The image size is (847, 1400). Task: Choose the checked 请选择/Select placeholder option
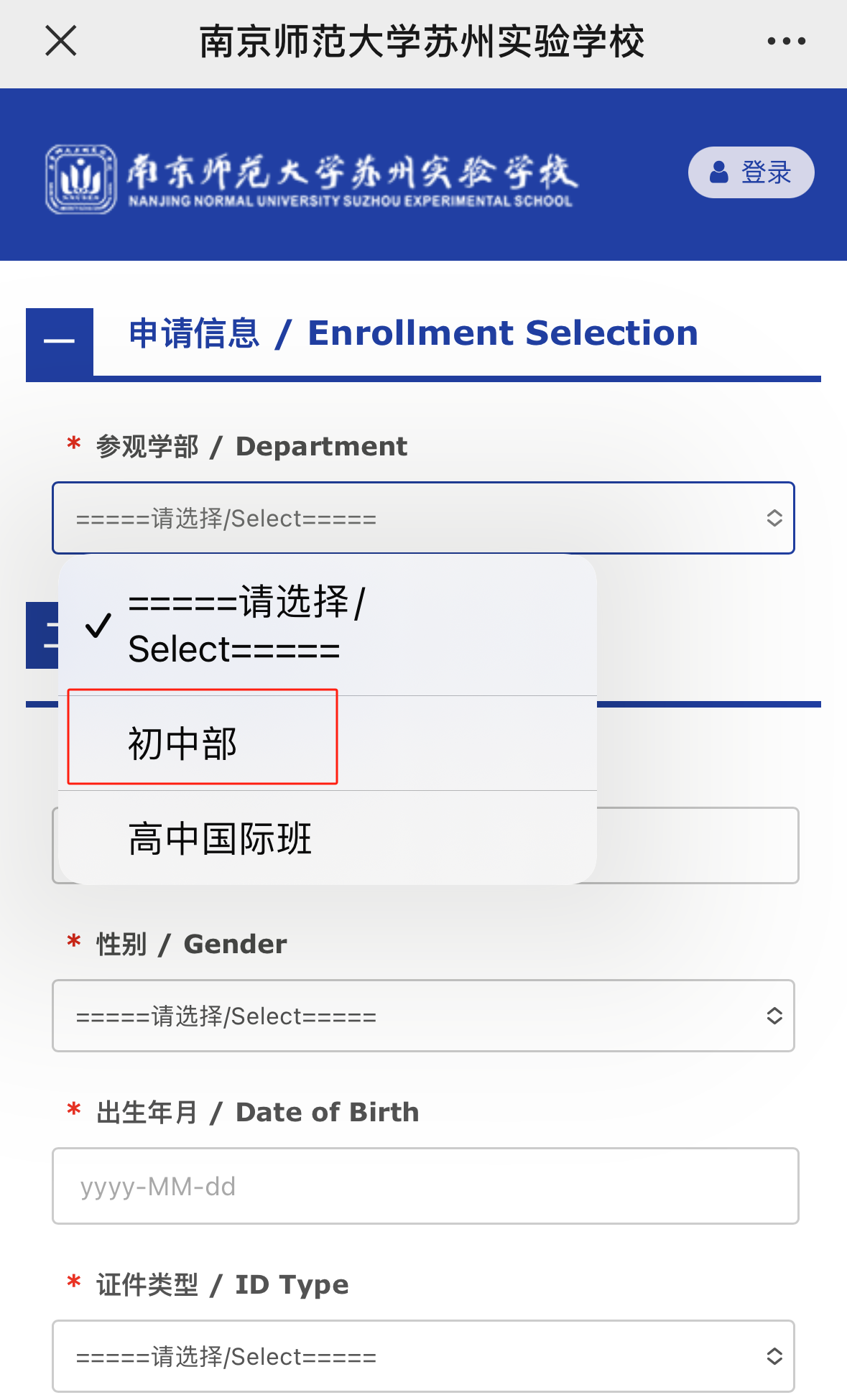(244, 625)
